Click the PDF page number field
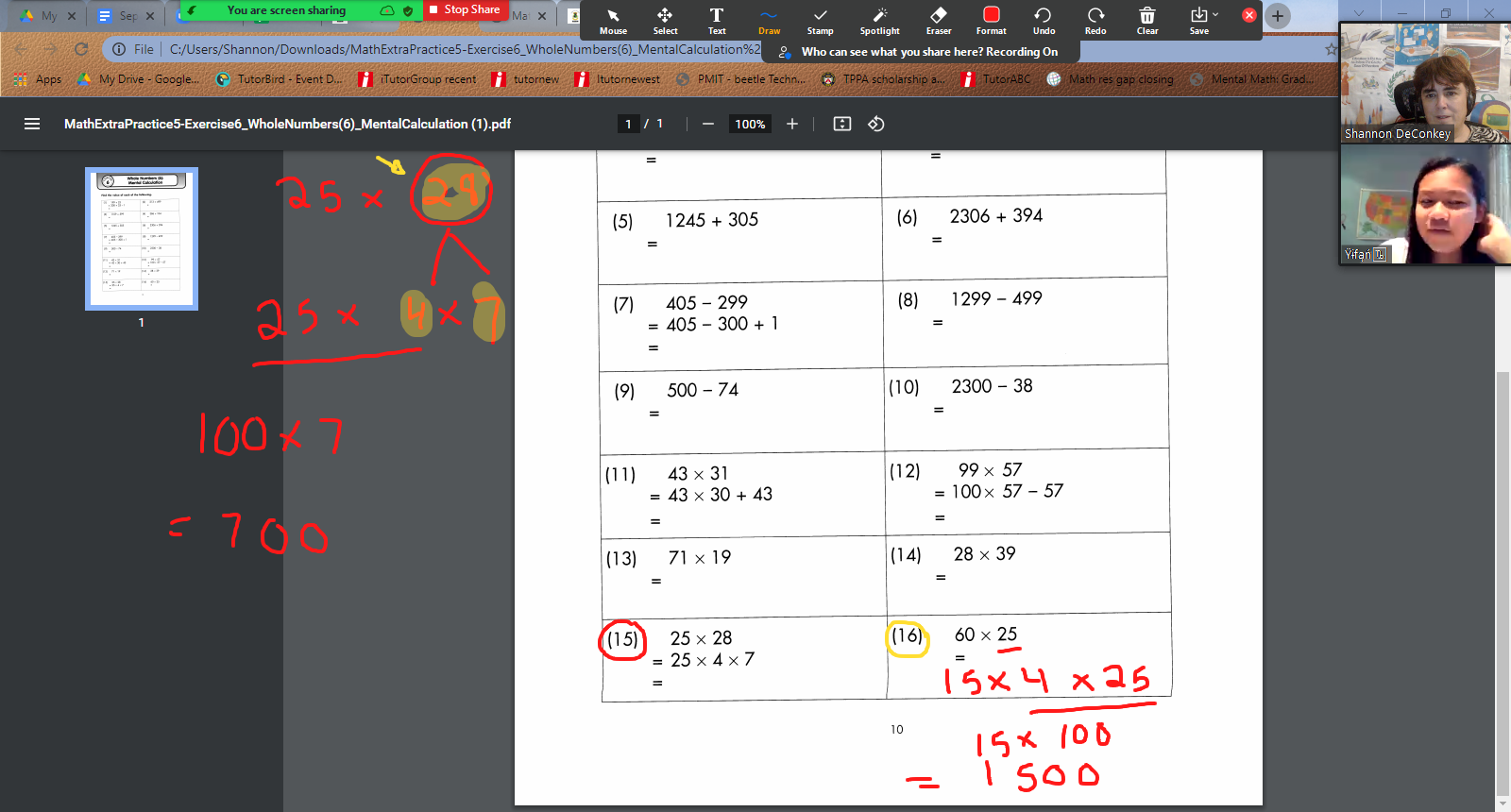 [628, 124]
